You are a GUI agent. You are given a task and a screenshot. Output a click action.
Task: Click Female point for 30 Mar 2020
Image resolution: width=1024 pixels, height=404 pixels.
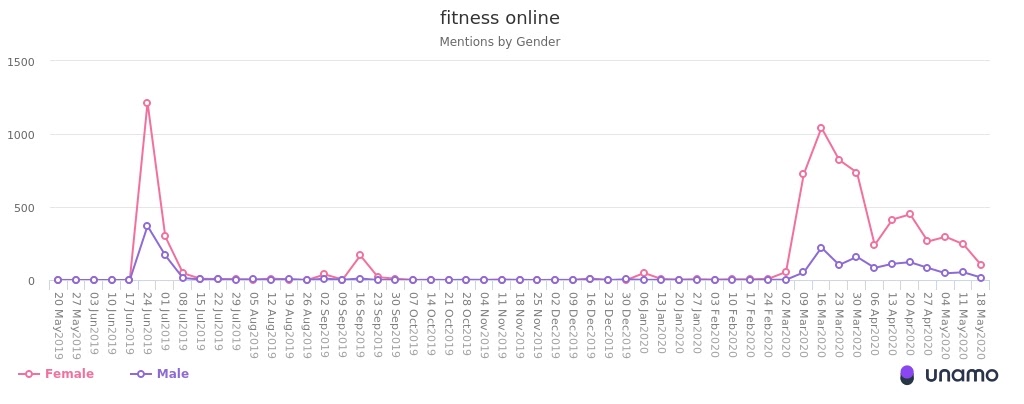[856, 173]
